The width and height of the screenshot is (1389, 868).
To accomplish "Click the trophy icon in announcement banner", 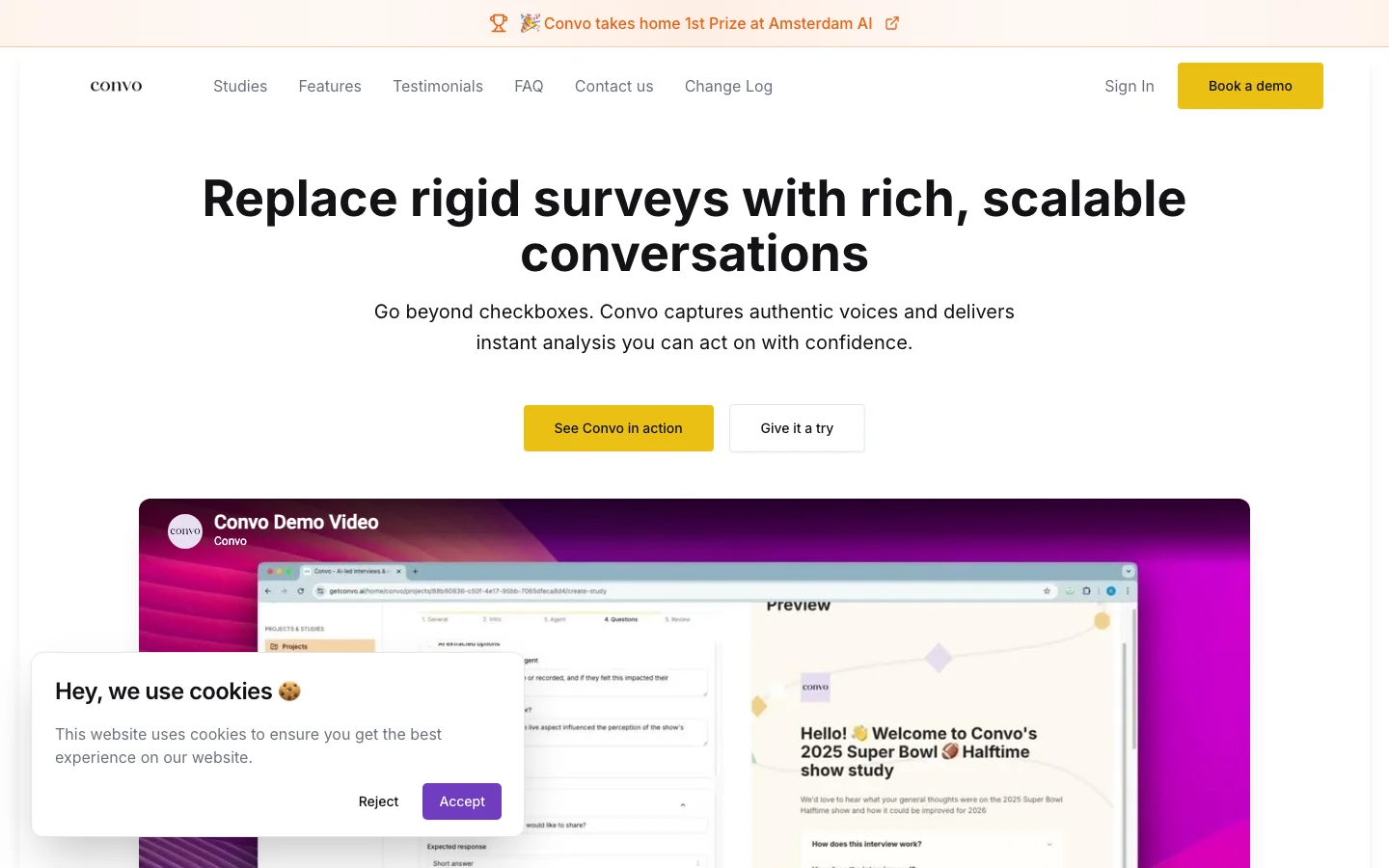I will click(499, 23).
